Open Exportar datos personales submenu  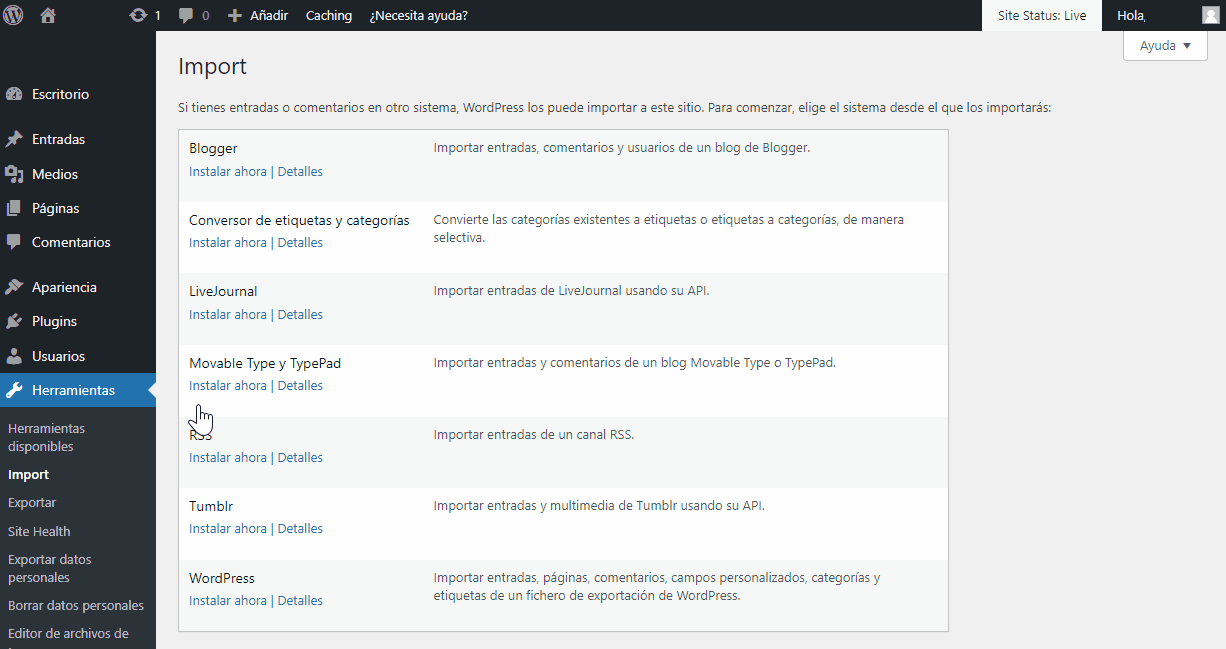coord(49,568)
